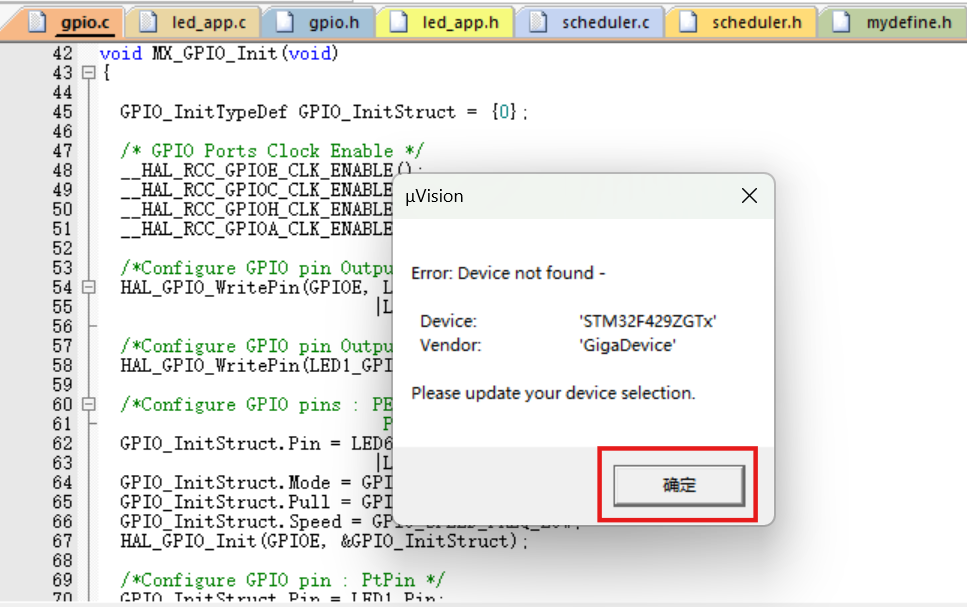Click line number 68 in the gutter
The height and width of the screenshot is (607, 967).
point(62,561)
